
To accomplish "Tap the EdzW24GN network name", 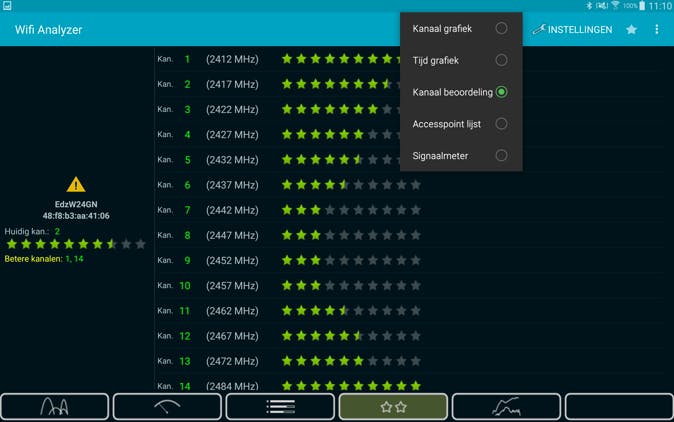I will point(76,204).
